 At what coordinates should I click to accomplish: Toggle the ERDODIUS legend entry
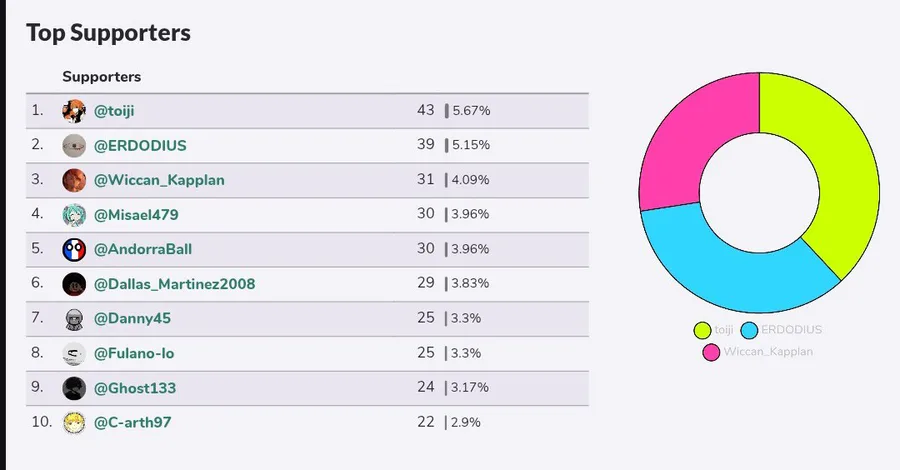[x=786, y=330]
